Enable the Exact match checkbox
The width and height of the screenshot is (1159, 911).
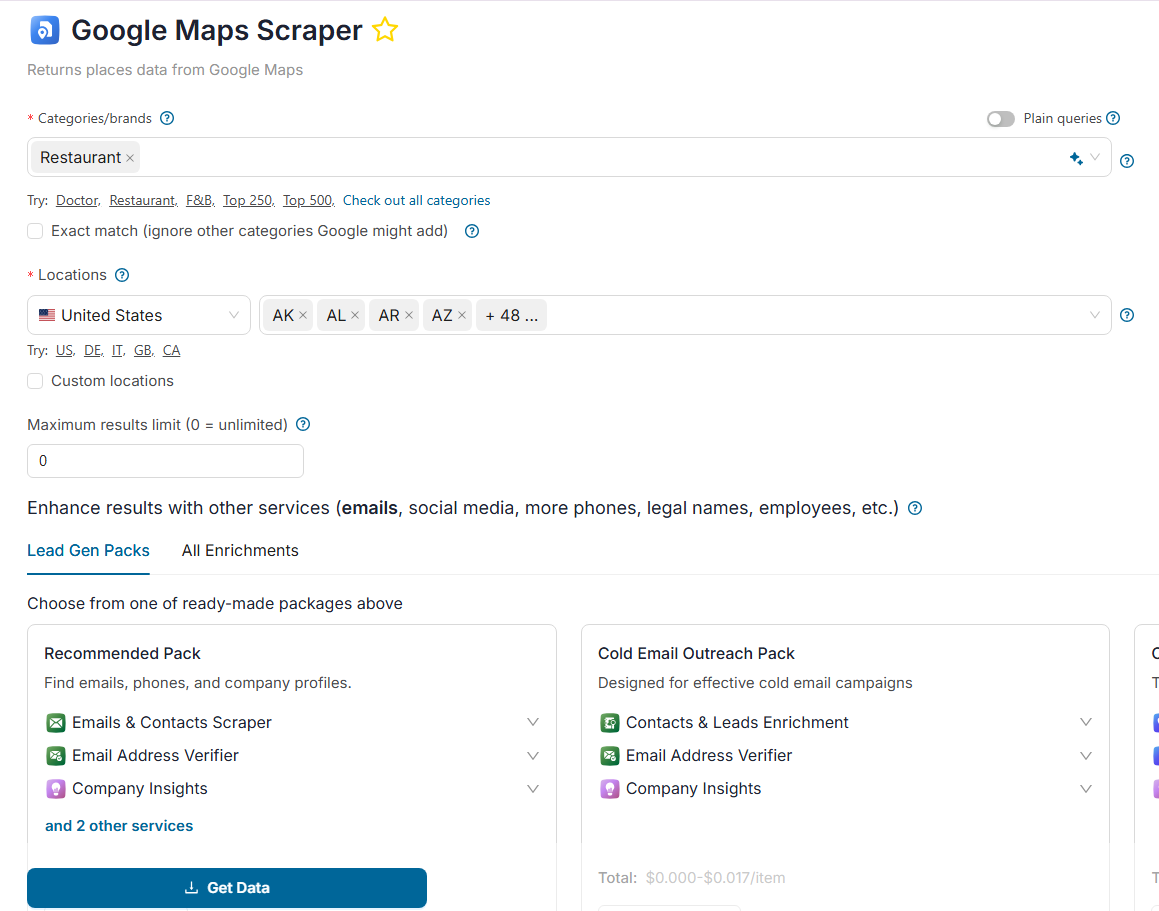point(35,231)
